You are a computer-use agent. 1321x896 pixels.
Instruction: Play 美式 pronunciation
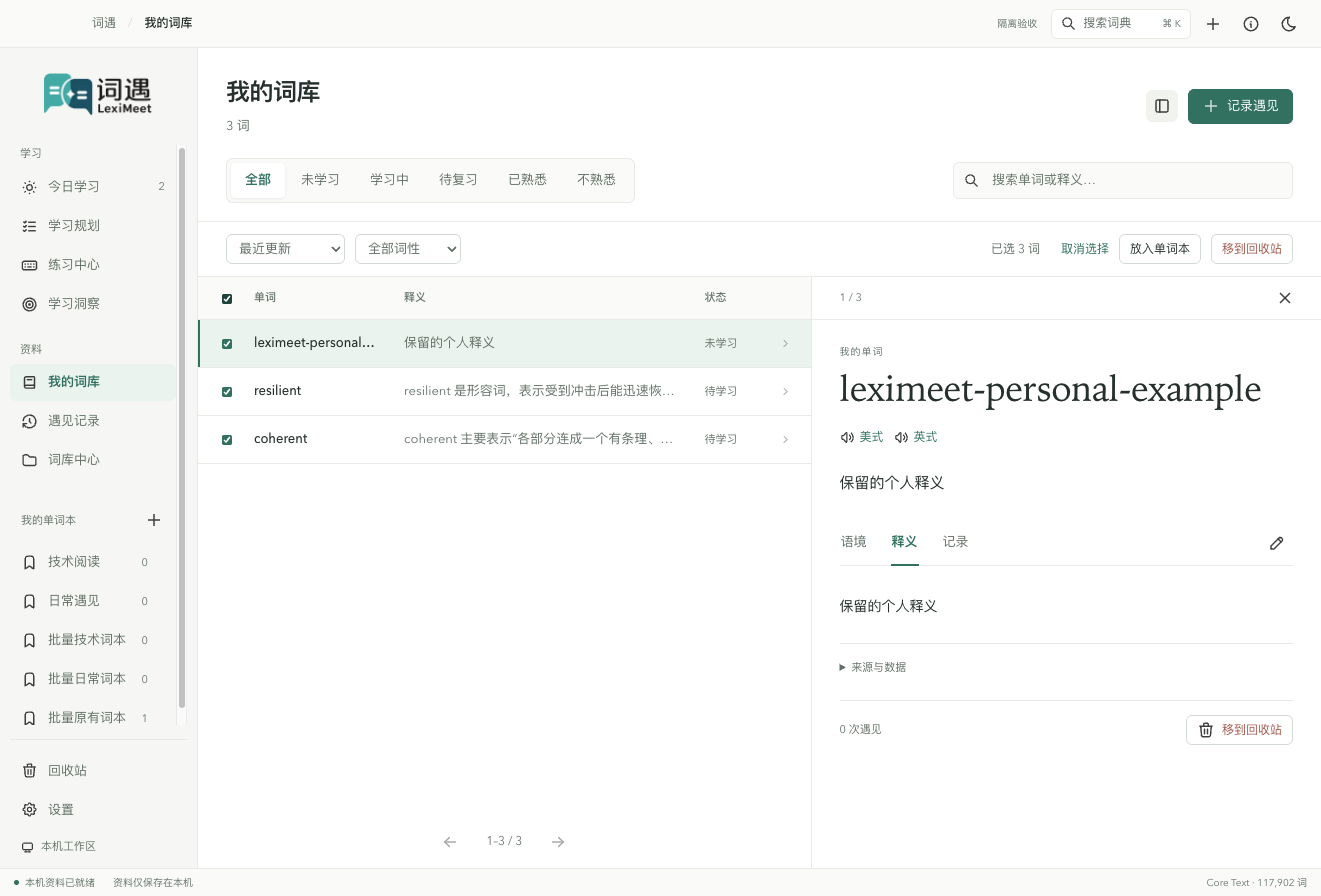coord(862,437)
